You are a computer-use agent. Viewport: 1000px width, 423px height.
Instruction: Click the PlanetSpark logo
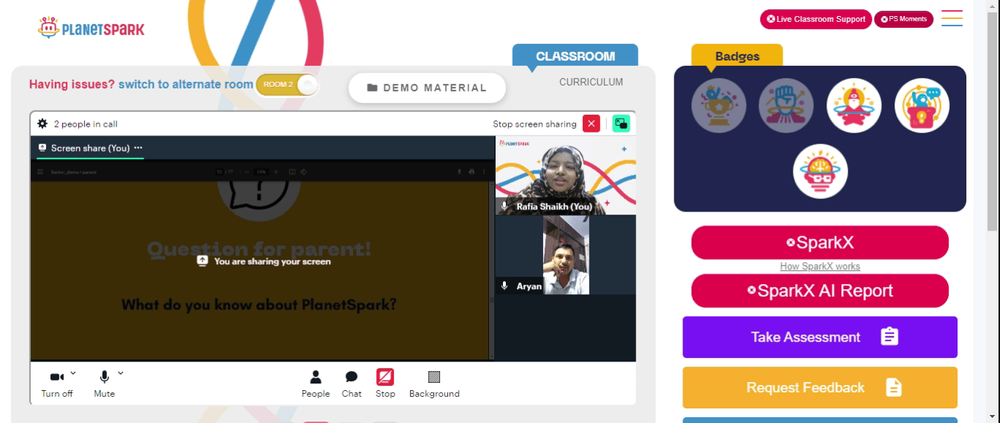[x=91, y=27]
